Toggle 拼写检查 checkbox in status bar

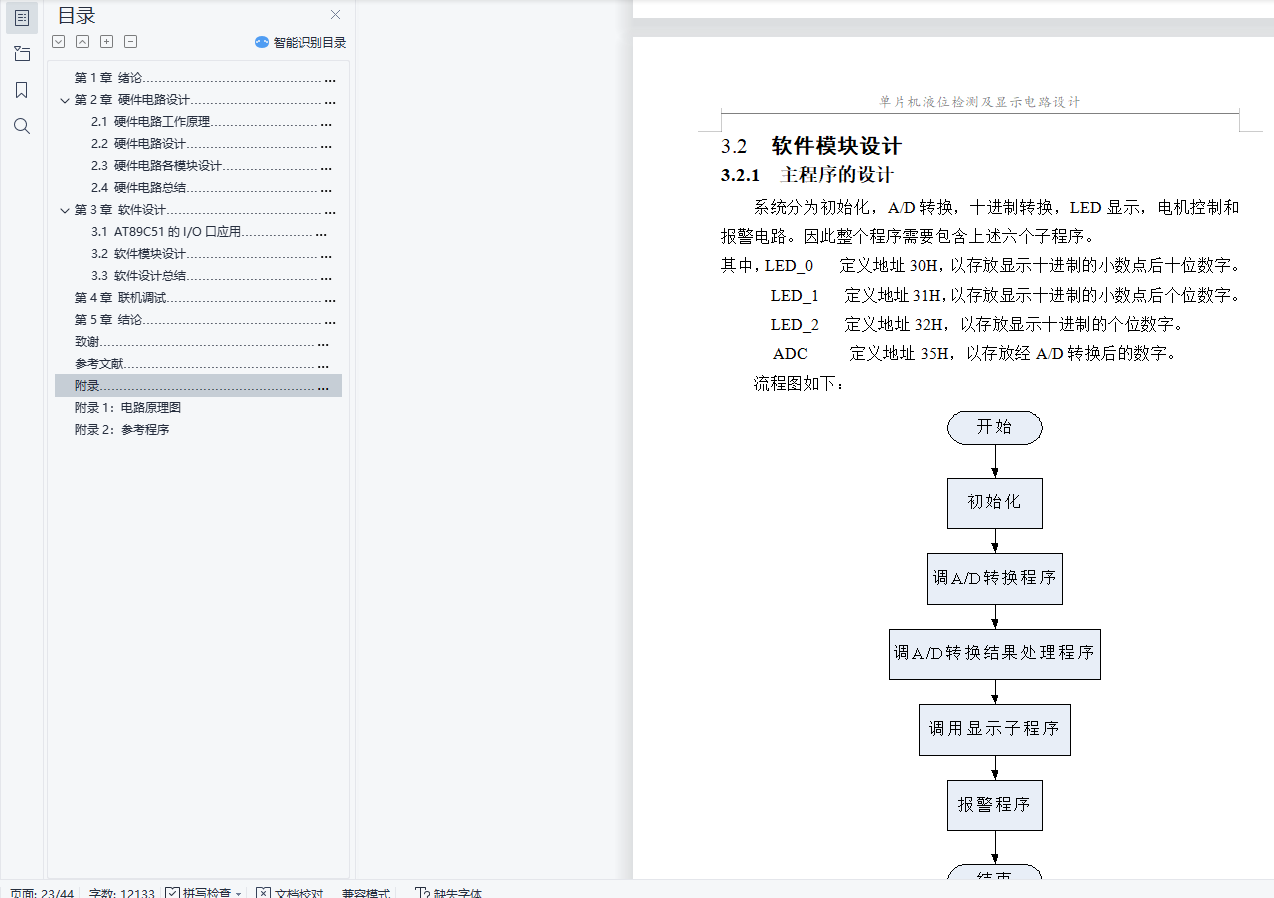tap(173, 892)
